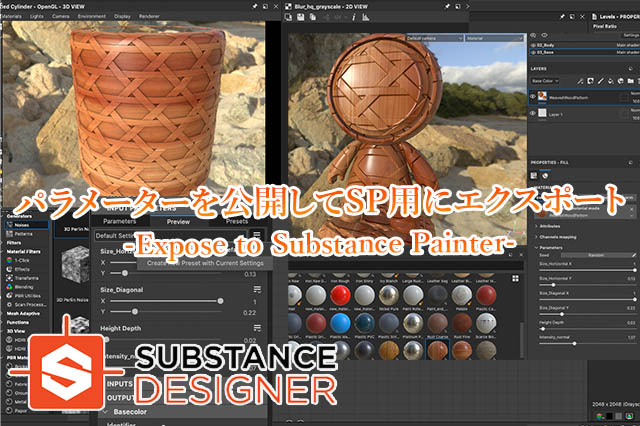Select the 02_Body texture set
The width and height of the screenshot is (640, 426).
[584, 45]
